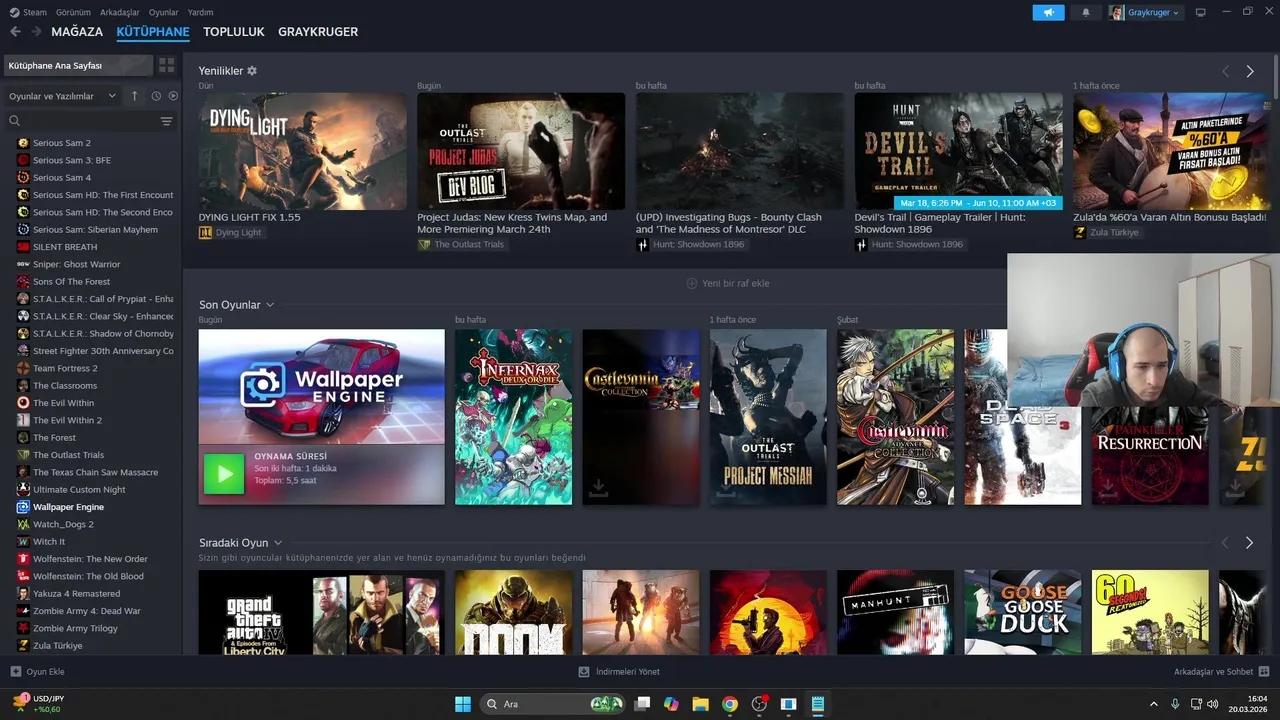The image size is (1280, 720).
Task: Click the Zula Türkiye list icon
Action: pyautogui.click(x=23, y=646)
